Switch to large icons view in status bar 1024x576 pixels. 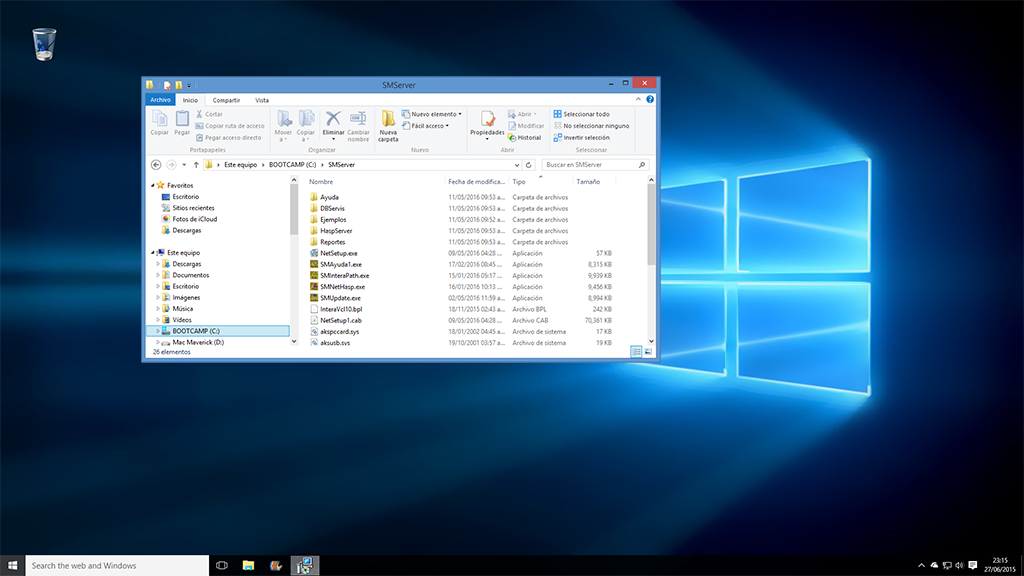point(649,351)
